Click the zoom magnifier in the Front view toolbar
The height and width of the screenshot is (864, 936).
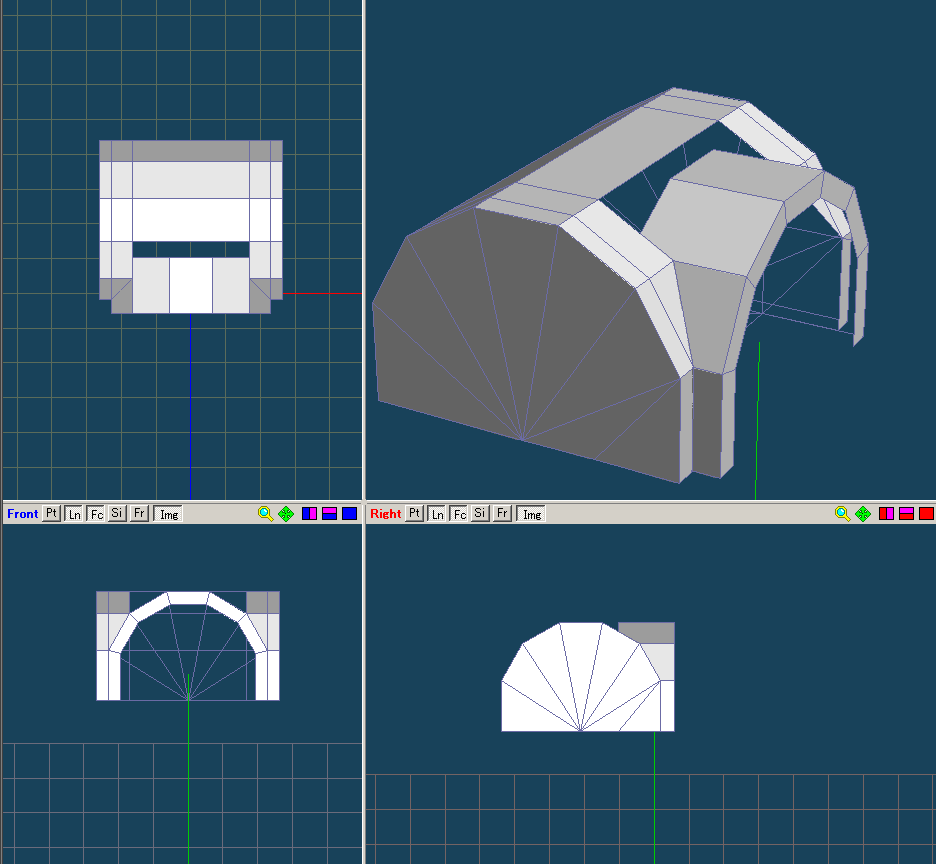pos(265,514)
